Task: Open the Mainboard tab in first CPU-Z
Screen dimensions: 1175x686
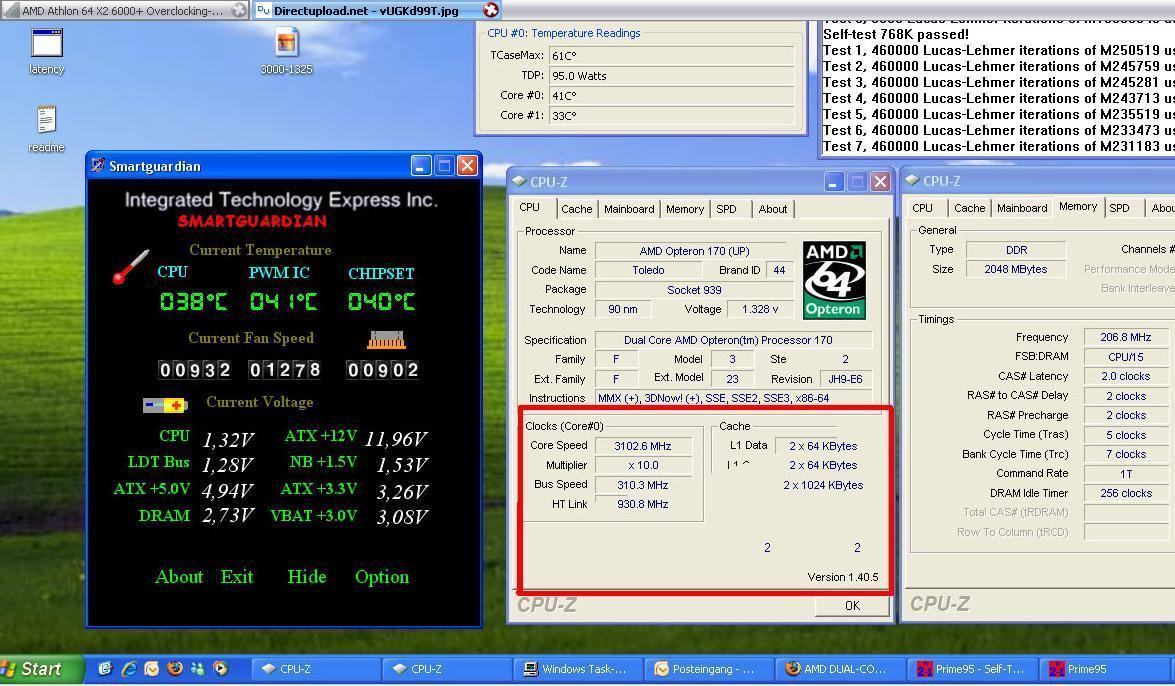Action: click(629, 209)
